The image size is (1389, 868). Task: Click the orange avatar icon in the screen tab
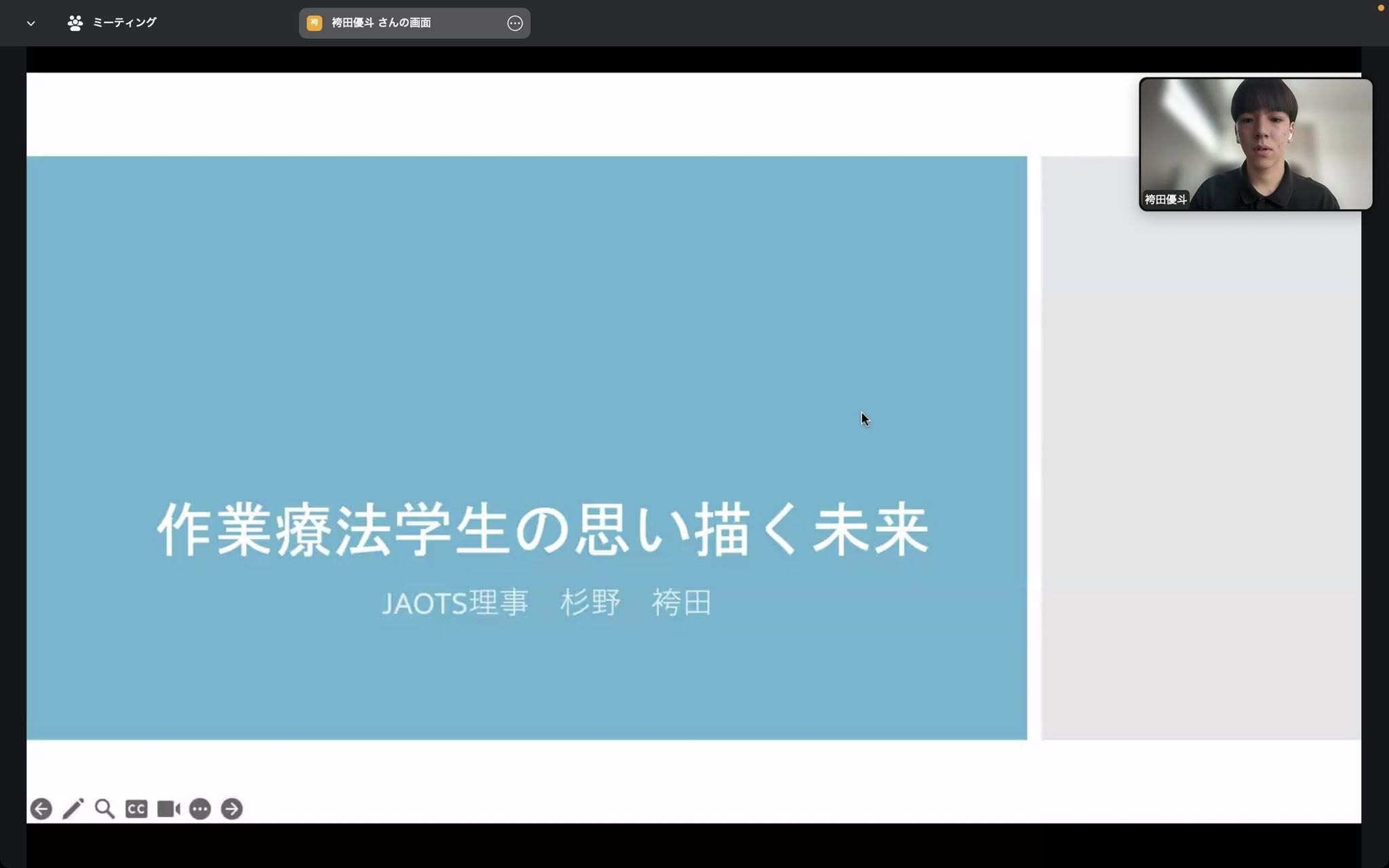(x=314, y=23)
